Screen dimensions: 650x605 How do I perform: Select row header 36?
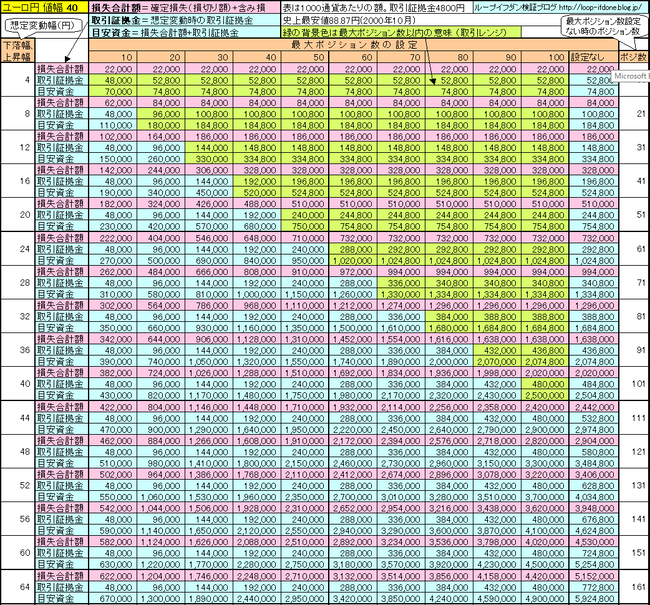click(17, 350)
